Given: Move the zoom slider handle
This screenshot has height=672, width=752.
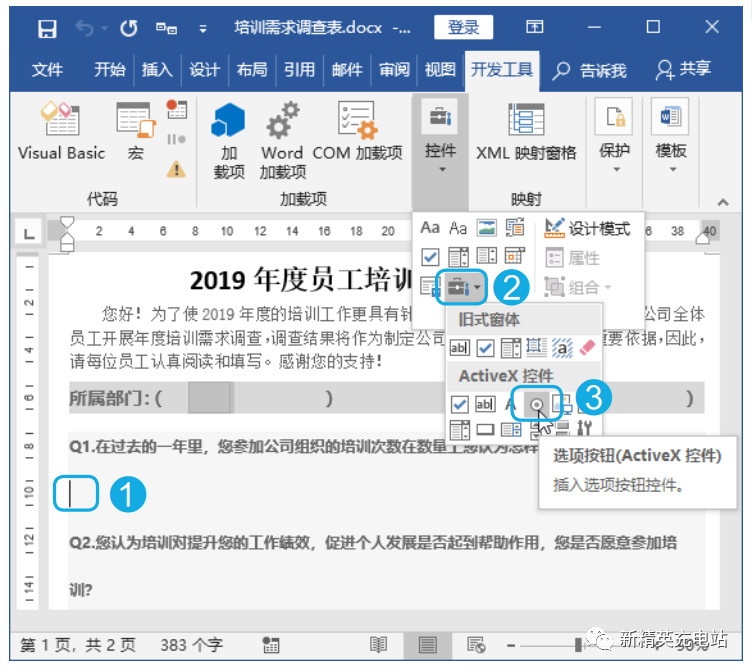Looking at the screenshot, I should pyautogui.click(x=578, y=645).
